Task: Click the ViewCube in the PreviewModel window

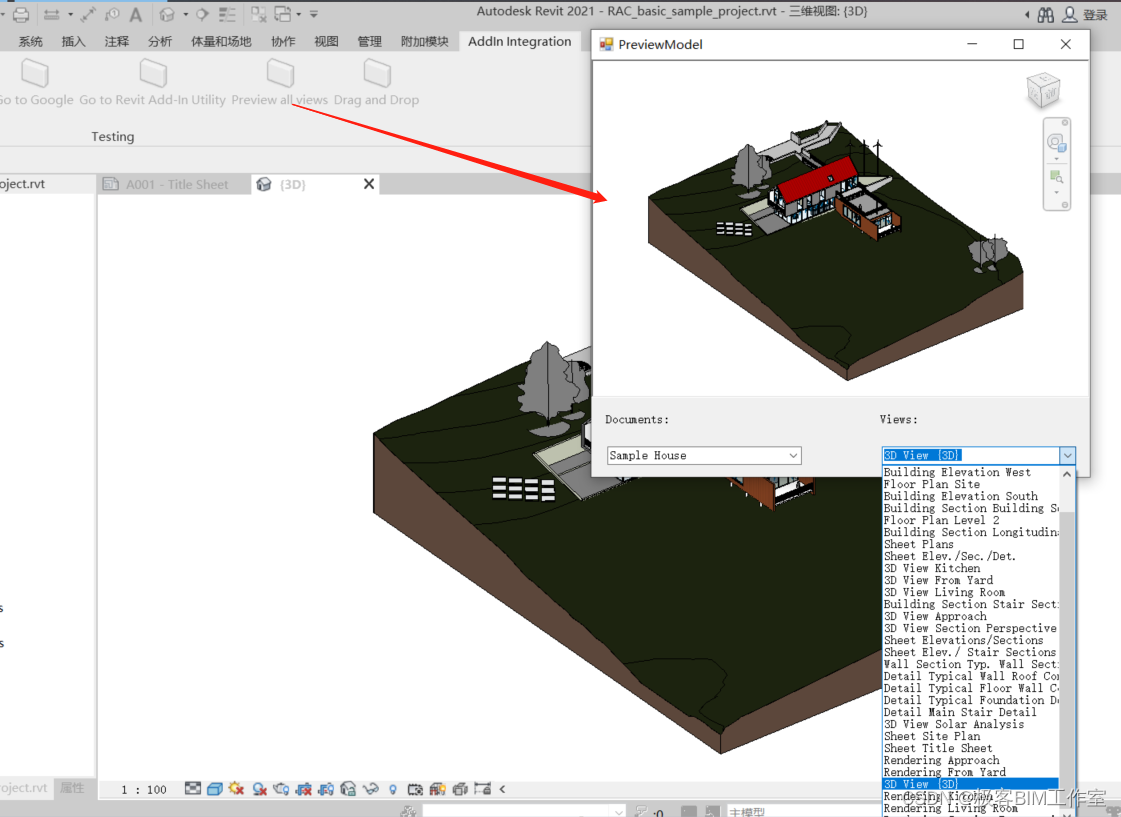Action: coord(1043,90)
